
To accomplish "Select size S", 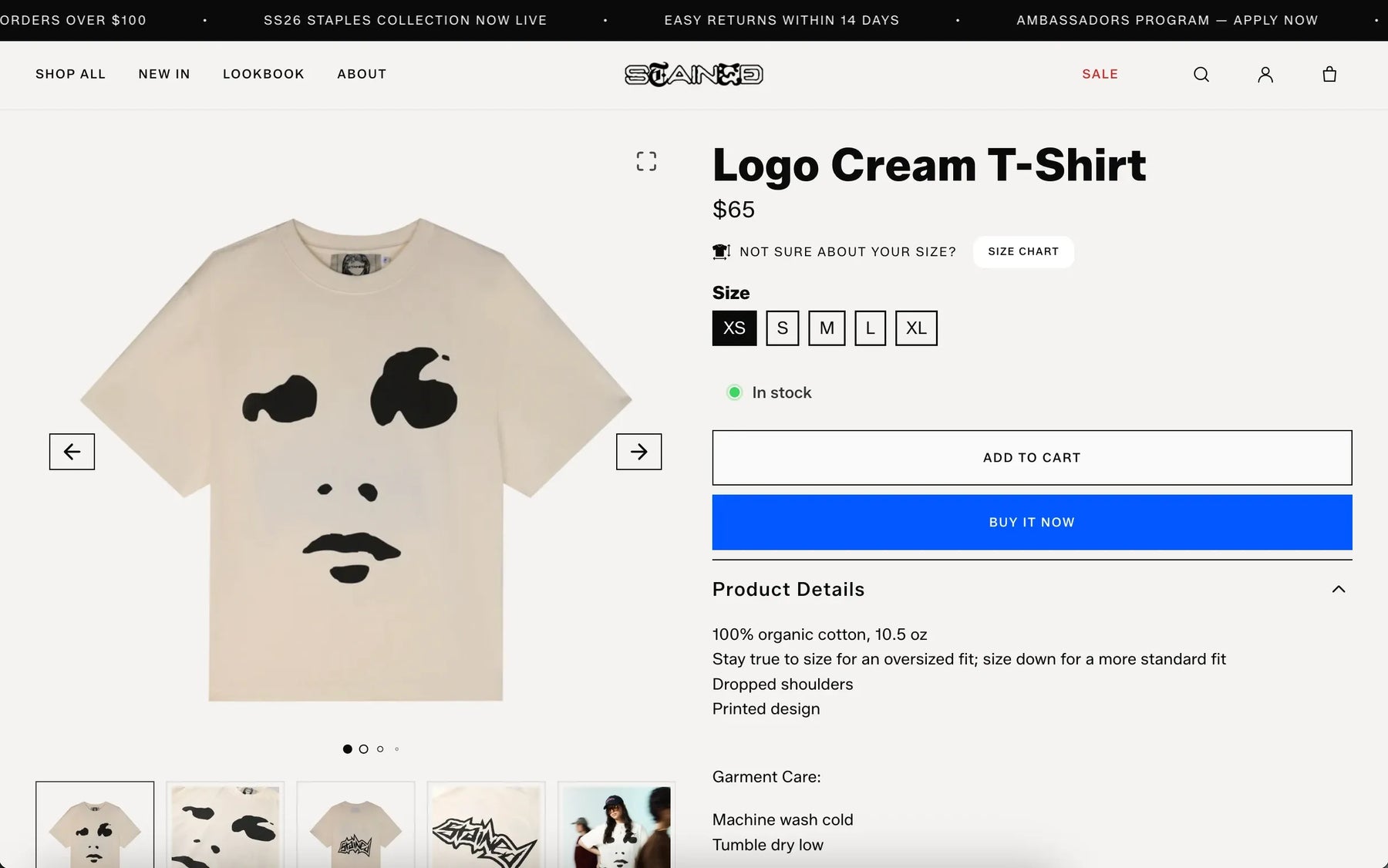I will [782, 328].
